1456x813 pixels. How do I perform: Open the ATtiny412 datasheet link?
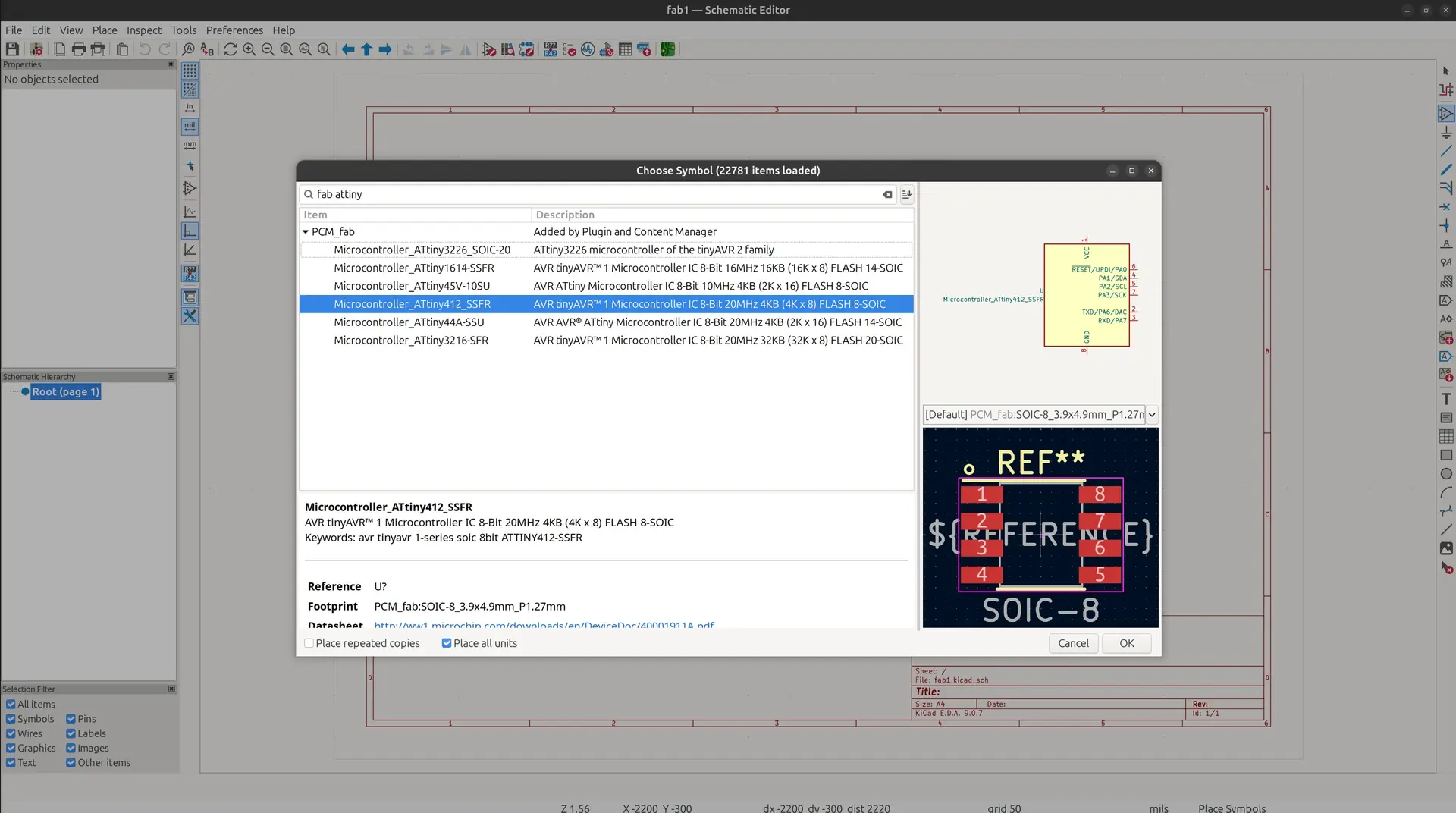pos(544,625)
